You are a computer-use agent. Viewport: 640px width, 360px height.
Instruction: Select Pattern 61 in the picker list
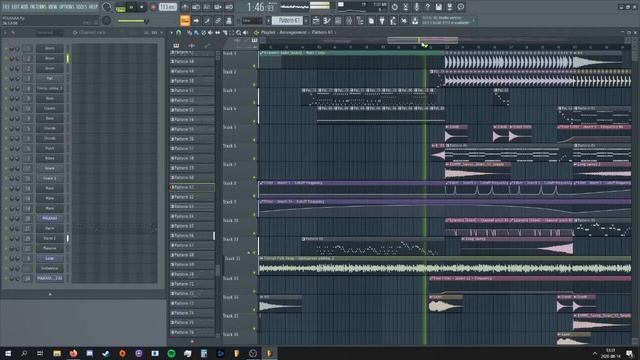coord(192,187)
